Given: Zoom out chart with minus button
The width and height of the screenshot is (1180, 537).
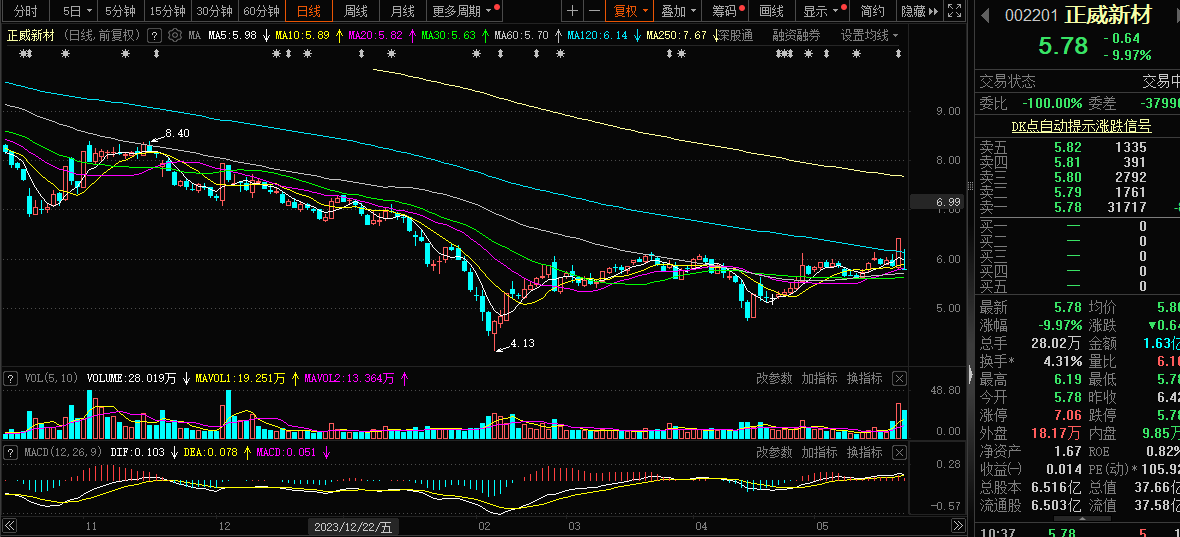Looking at the screenshot, I should point(594,11).
